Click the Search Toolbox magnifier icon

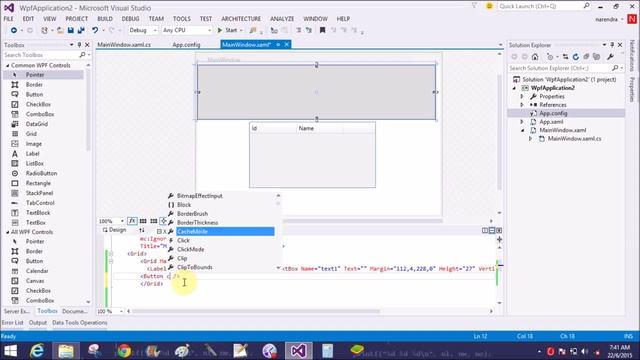[82, 55]
